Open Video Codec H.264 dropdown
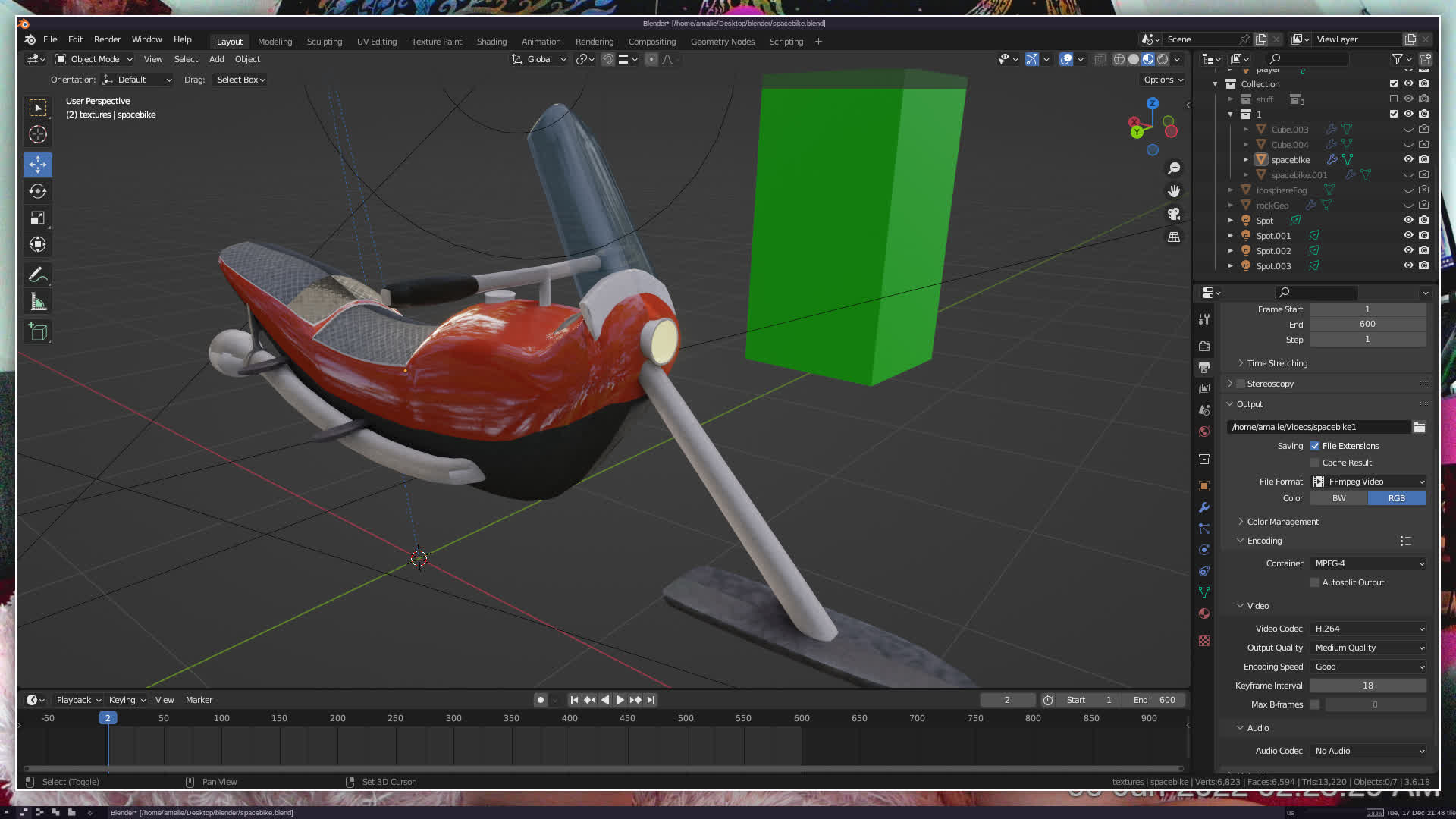Viewport: 1456px width, 819px height. click(1368, 629)
